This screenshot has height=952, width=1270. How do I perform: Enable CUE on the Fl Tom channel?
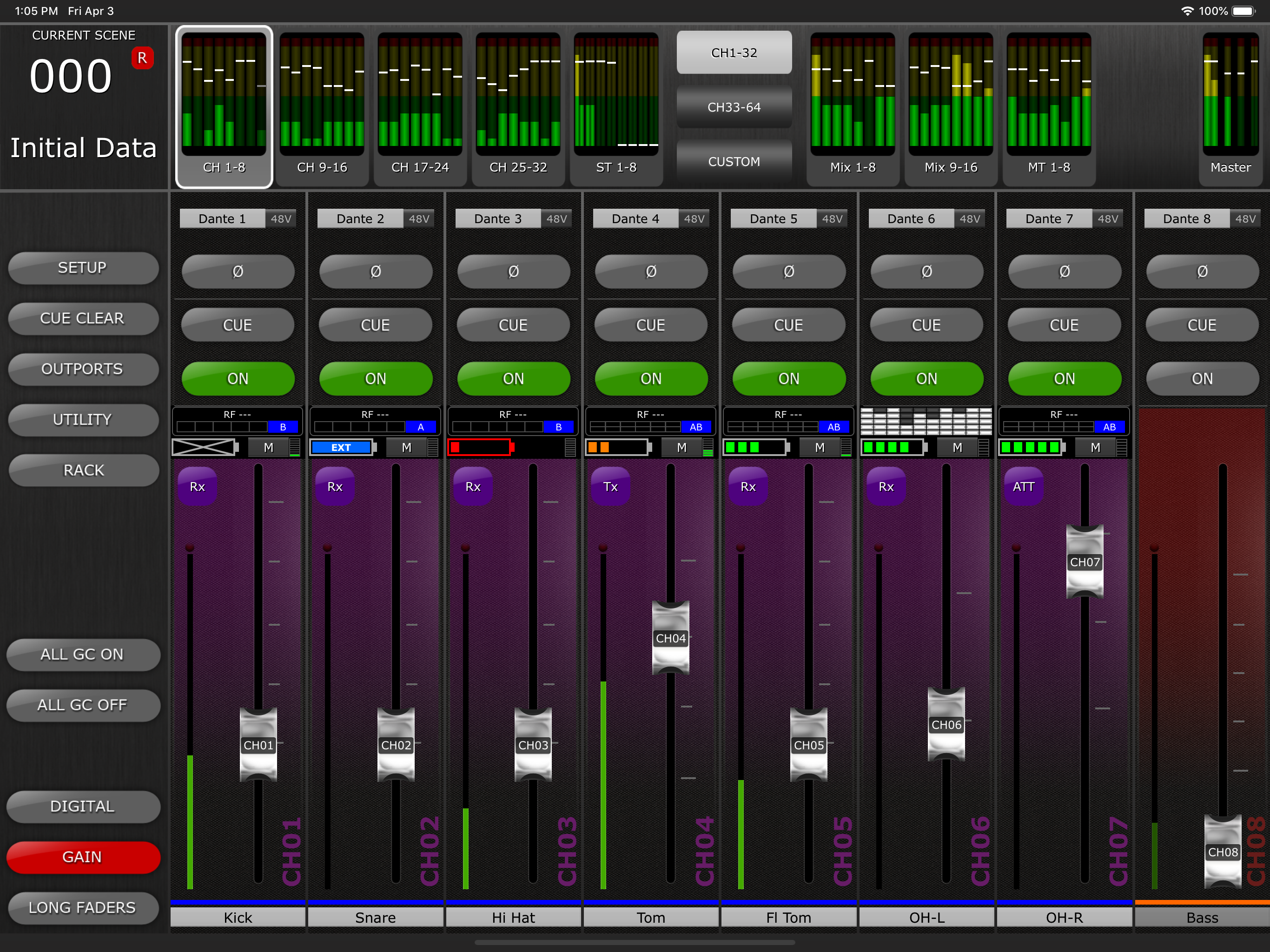[x=789, y=325]
